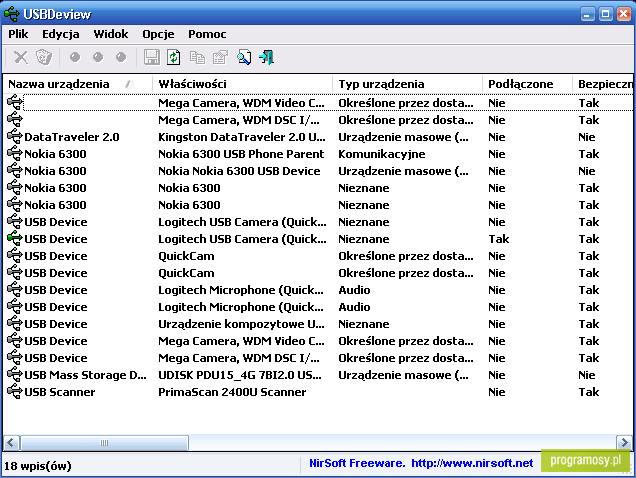Image resolution: width=636 pixels, height=478 pixels.
Task: Open the Opcje menu
Action: click(x=158, y=34)
